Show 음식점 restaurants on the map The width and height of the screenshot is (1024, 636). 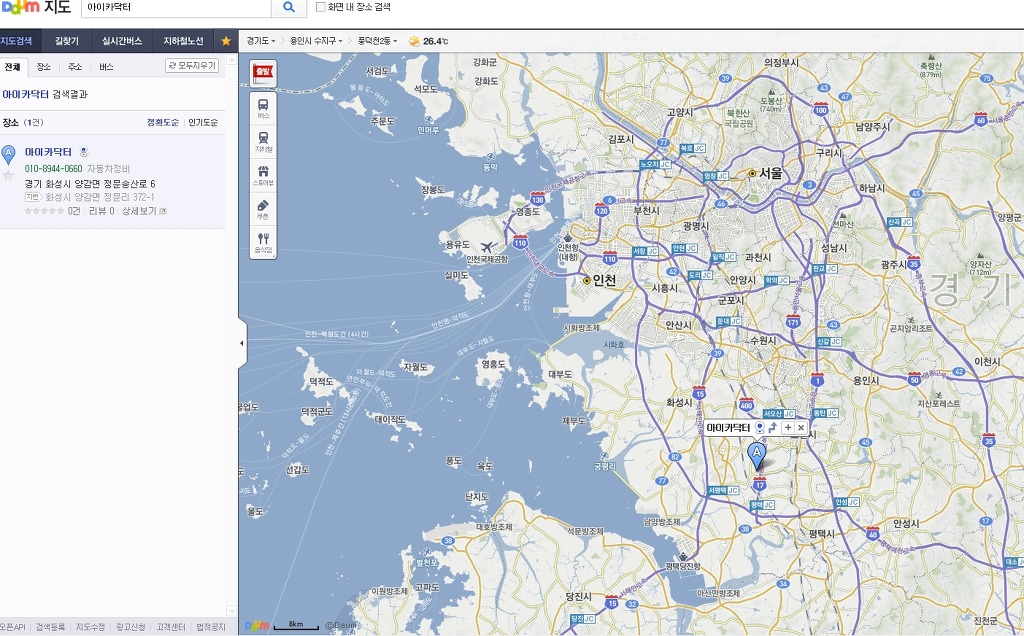coord(263,242)
